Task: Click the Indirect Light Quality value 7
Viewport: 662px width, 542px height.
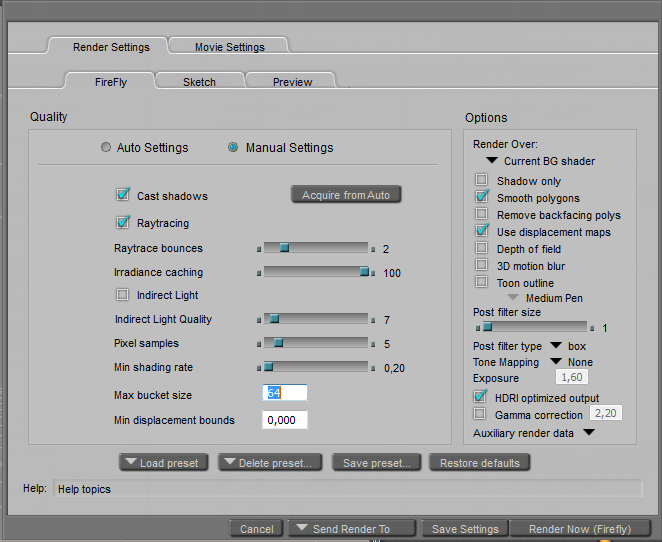Action: pos(387,320)
